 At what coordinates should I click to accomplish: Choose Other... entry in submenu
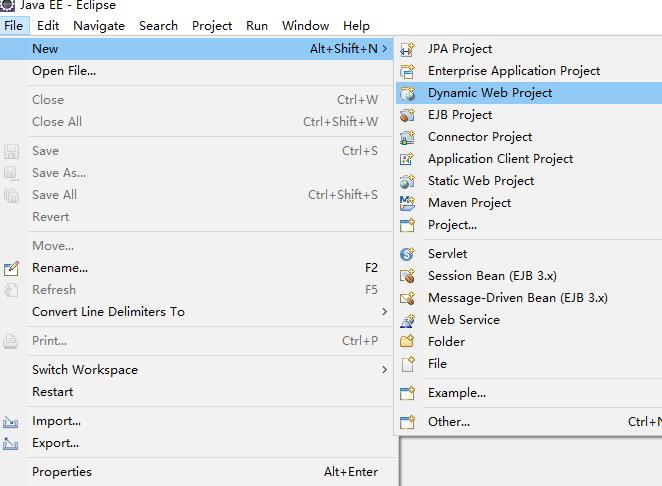(x=529, y=421)
